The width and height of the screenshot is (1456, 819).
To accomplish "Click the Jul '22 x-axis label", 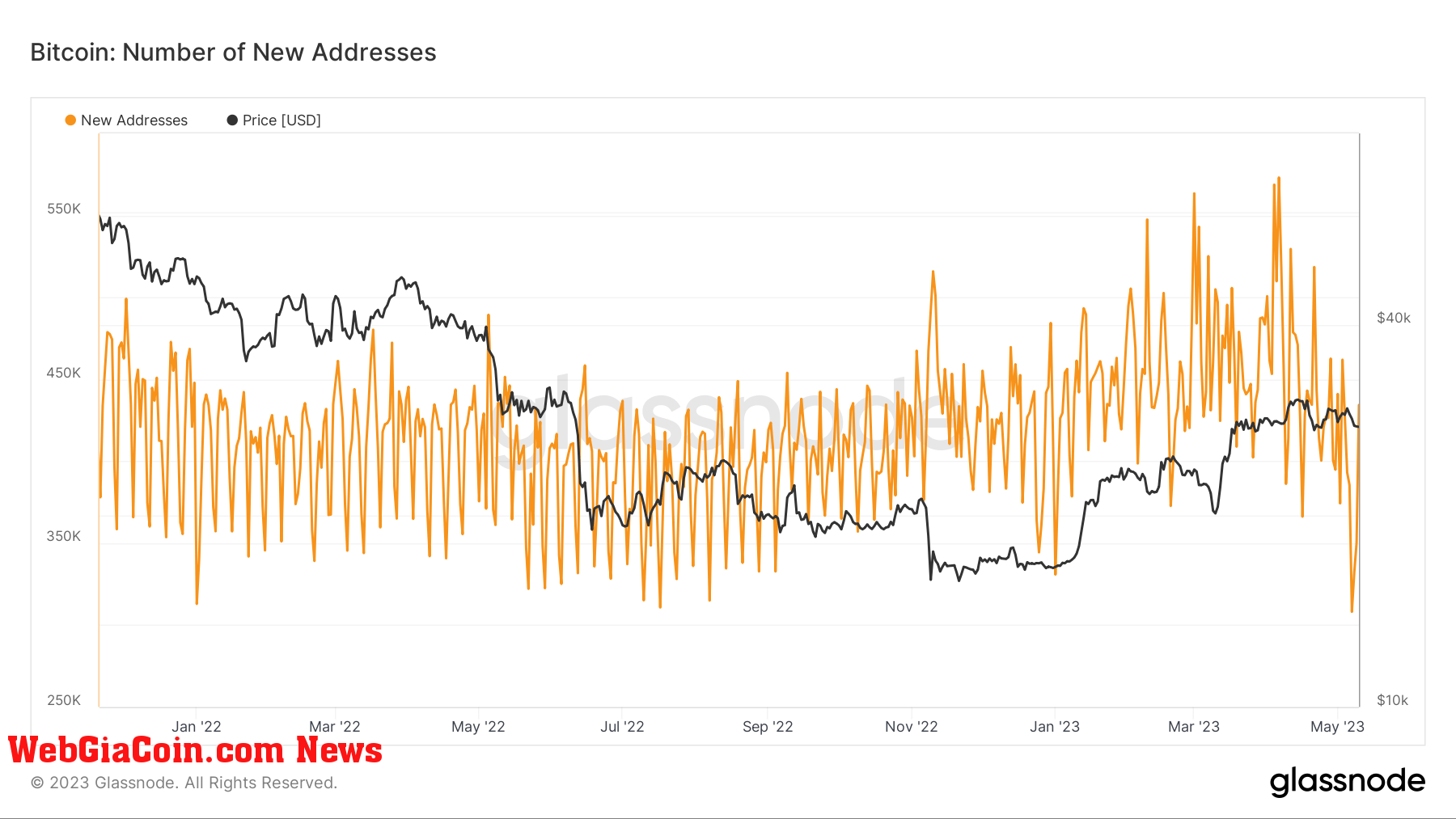I will [622, 727].
